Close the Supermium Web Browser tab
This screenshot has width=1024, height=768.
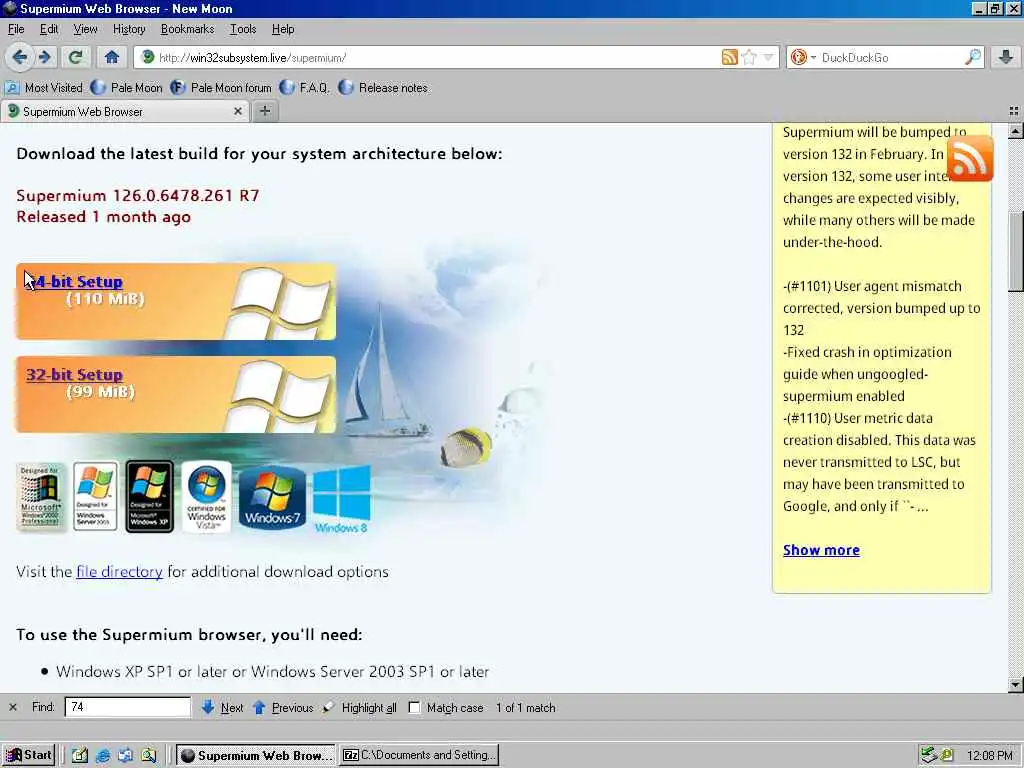click(238, 112)
